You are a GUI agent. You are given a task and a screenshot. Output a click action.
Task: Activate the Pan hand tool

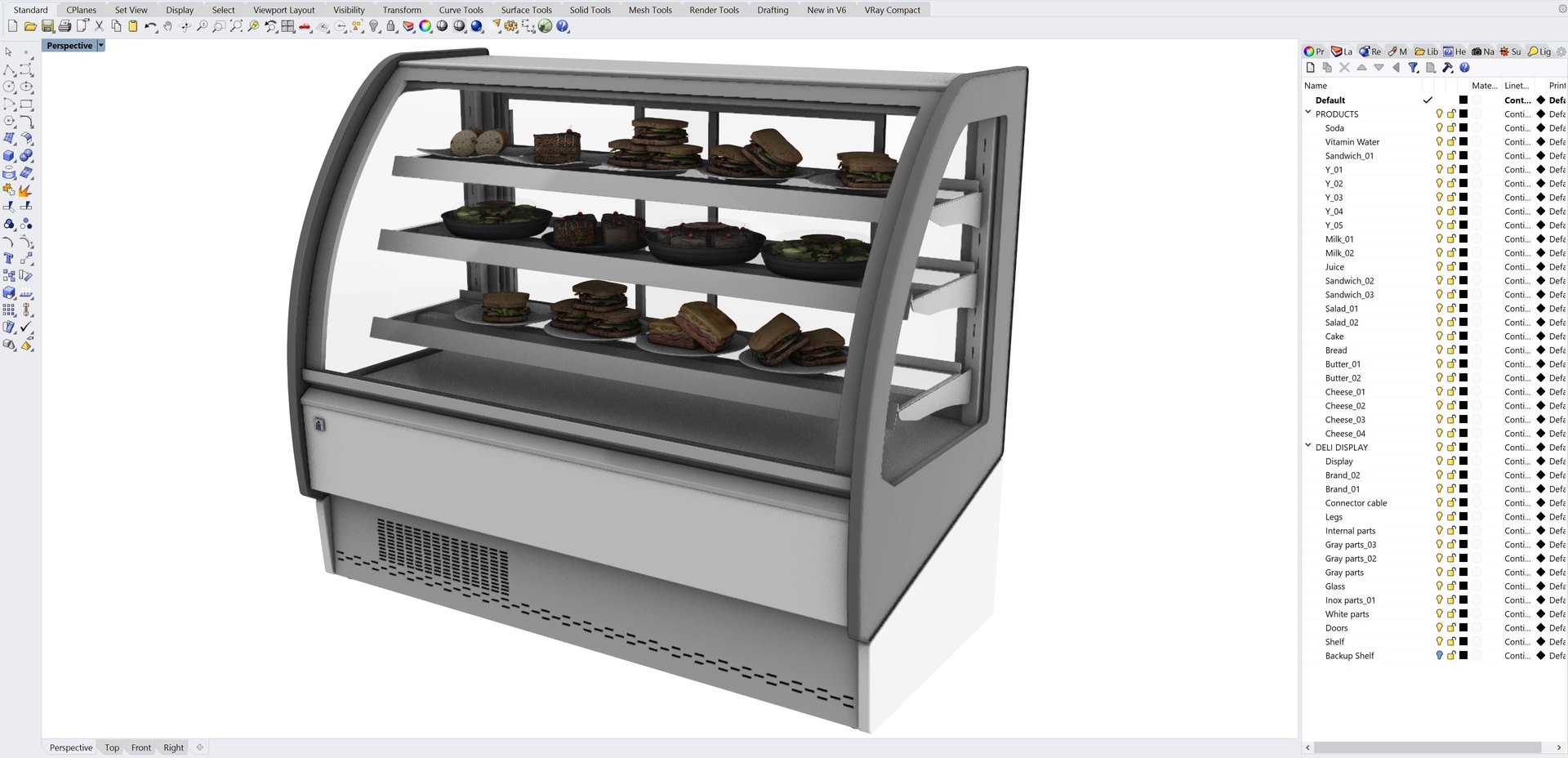coord(167,26)
